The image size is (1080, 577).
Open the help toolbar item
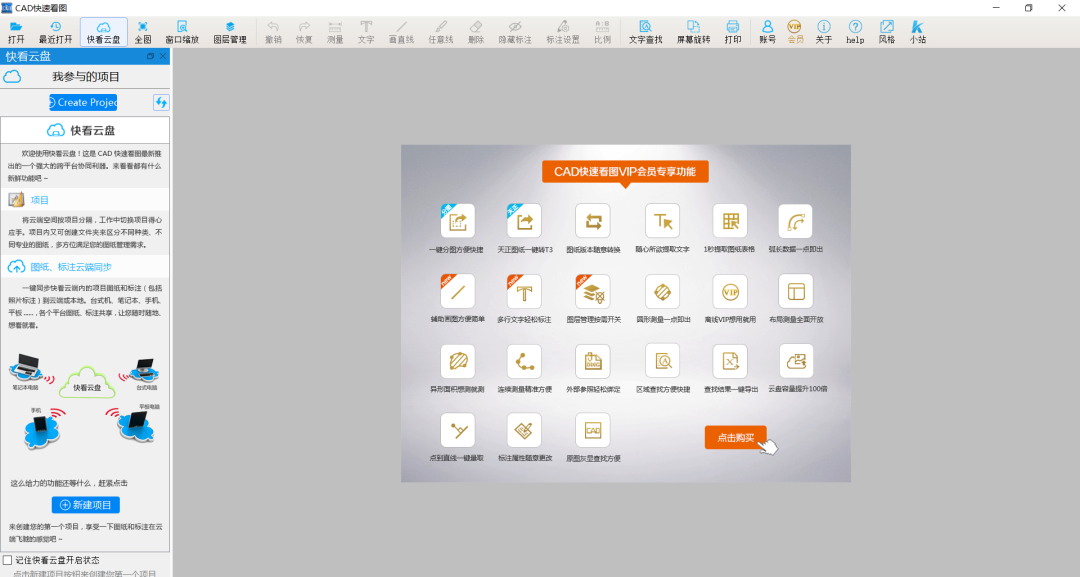pos(855,32)
